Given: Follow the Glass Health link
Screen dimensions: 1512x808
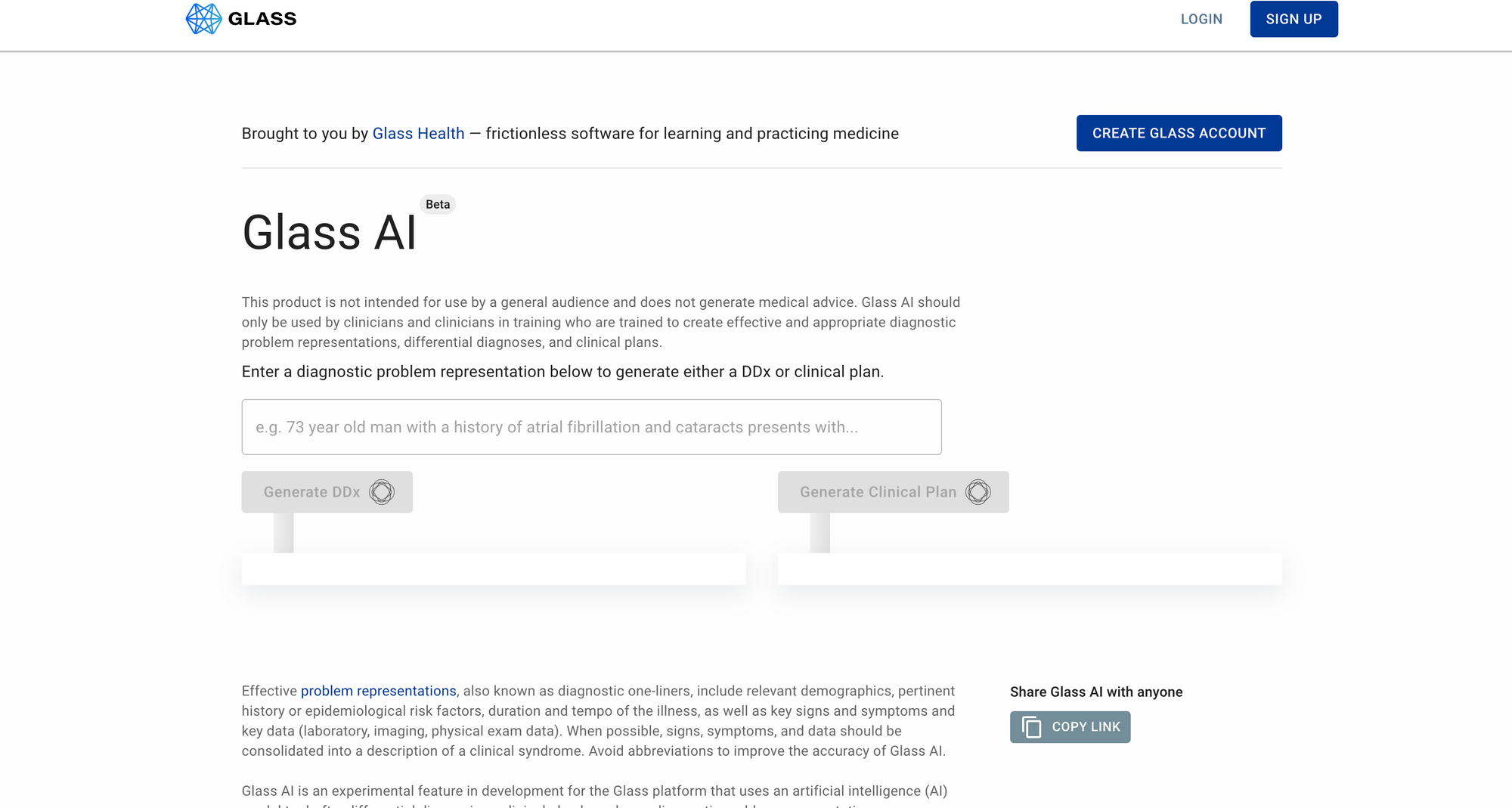Looking at the screenshot, I should (x=418, y=134).
